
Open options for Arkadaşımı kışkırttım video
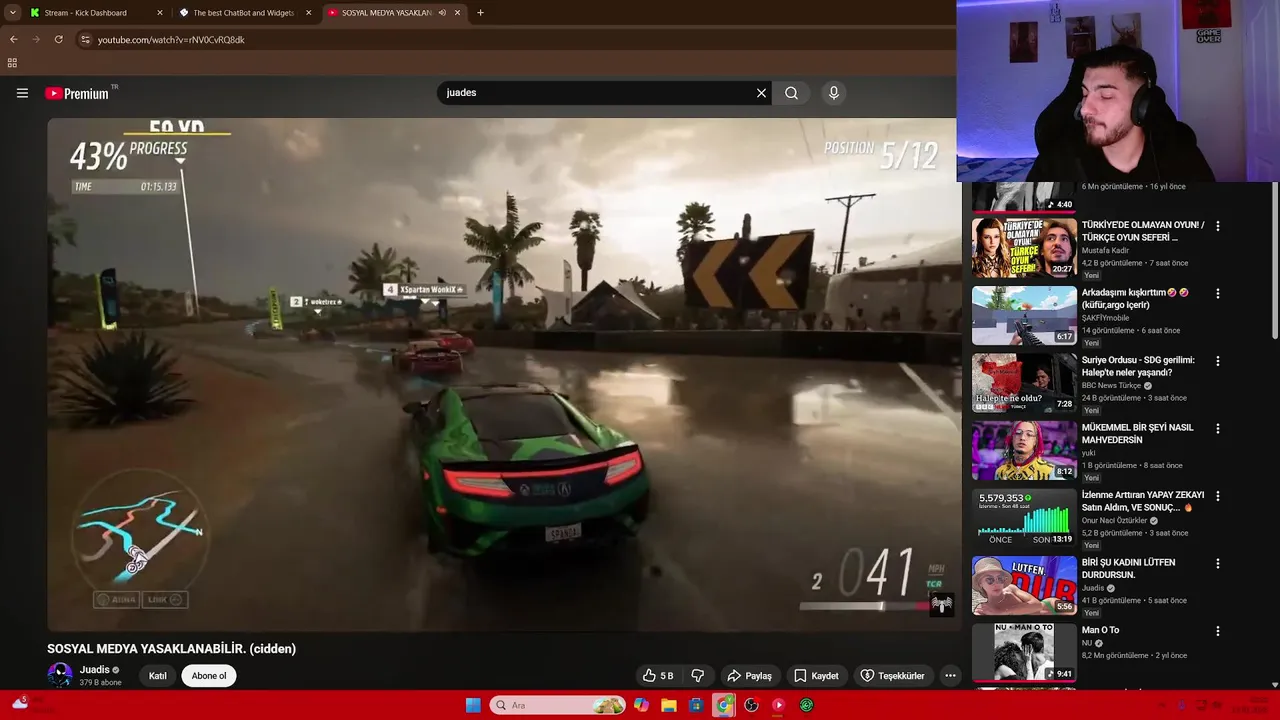pyautogui.click(x=1217, y=294)
